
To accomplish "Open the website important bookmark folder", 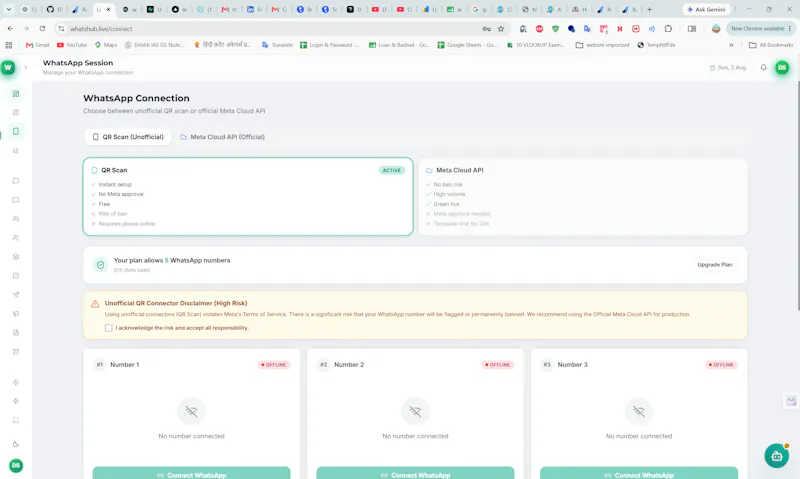I will click(603, 45).
